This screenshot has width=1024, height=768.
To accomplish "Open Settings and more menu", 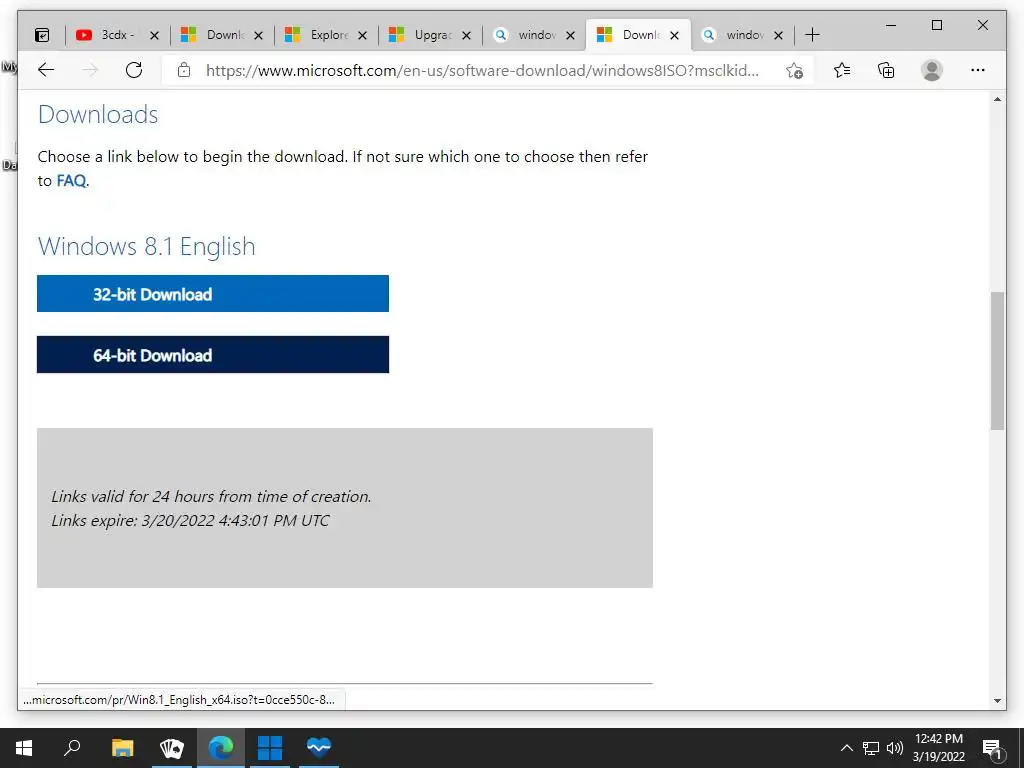I will point(978,70).
